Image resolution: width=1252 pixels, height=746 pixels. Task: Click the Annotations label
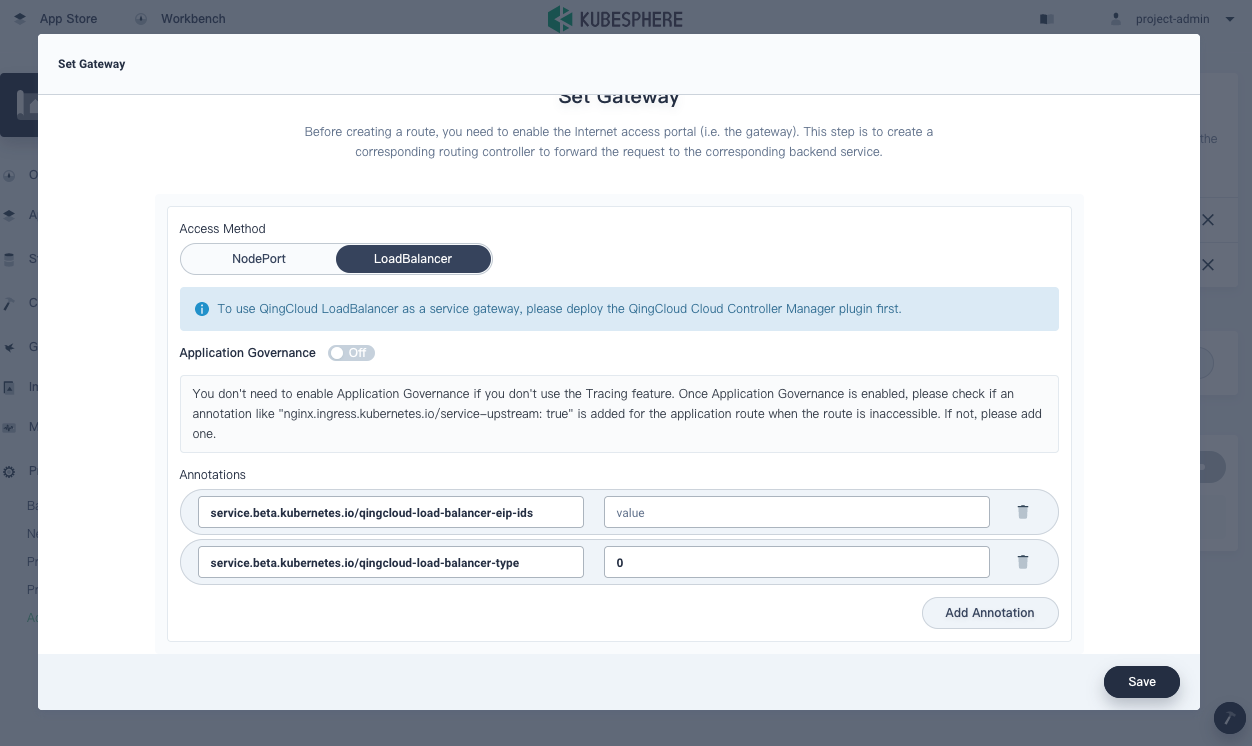212,475
